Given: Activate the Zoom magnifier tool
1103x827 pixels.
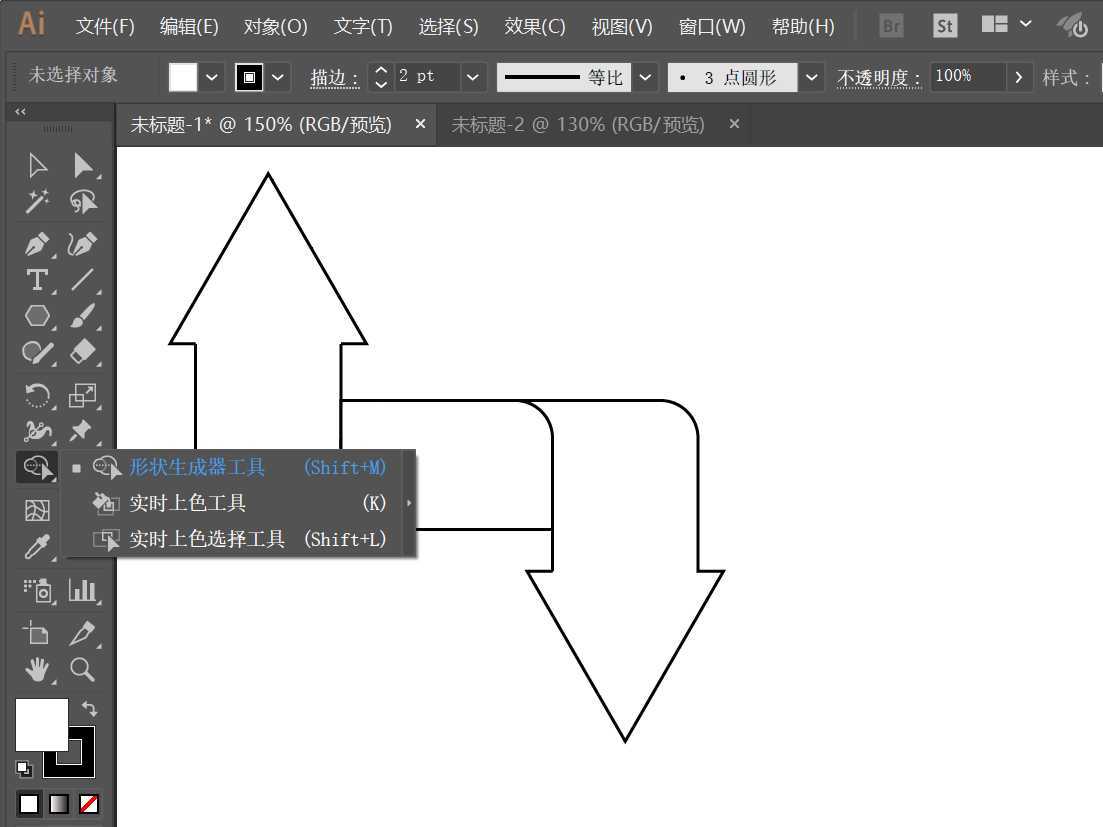Looking at the screenshot, I should [x=82, y=669].
